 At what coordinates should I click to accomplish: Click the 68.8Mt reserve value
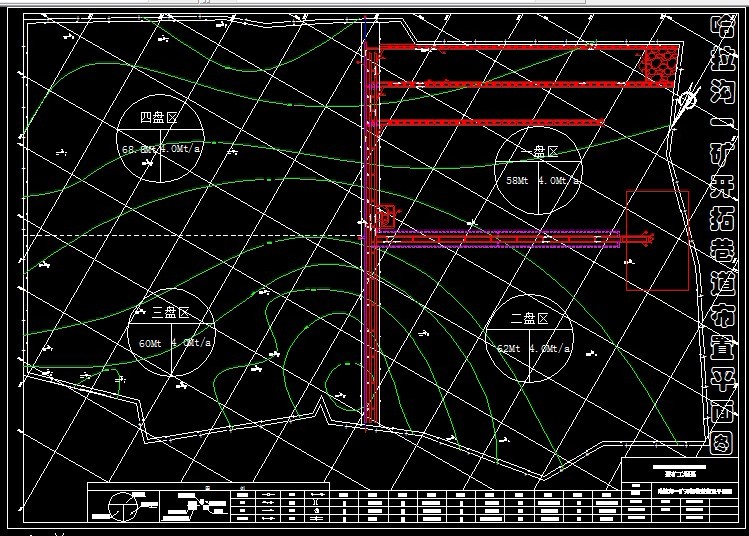tap(139, 149)
